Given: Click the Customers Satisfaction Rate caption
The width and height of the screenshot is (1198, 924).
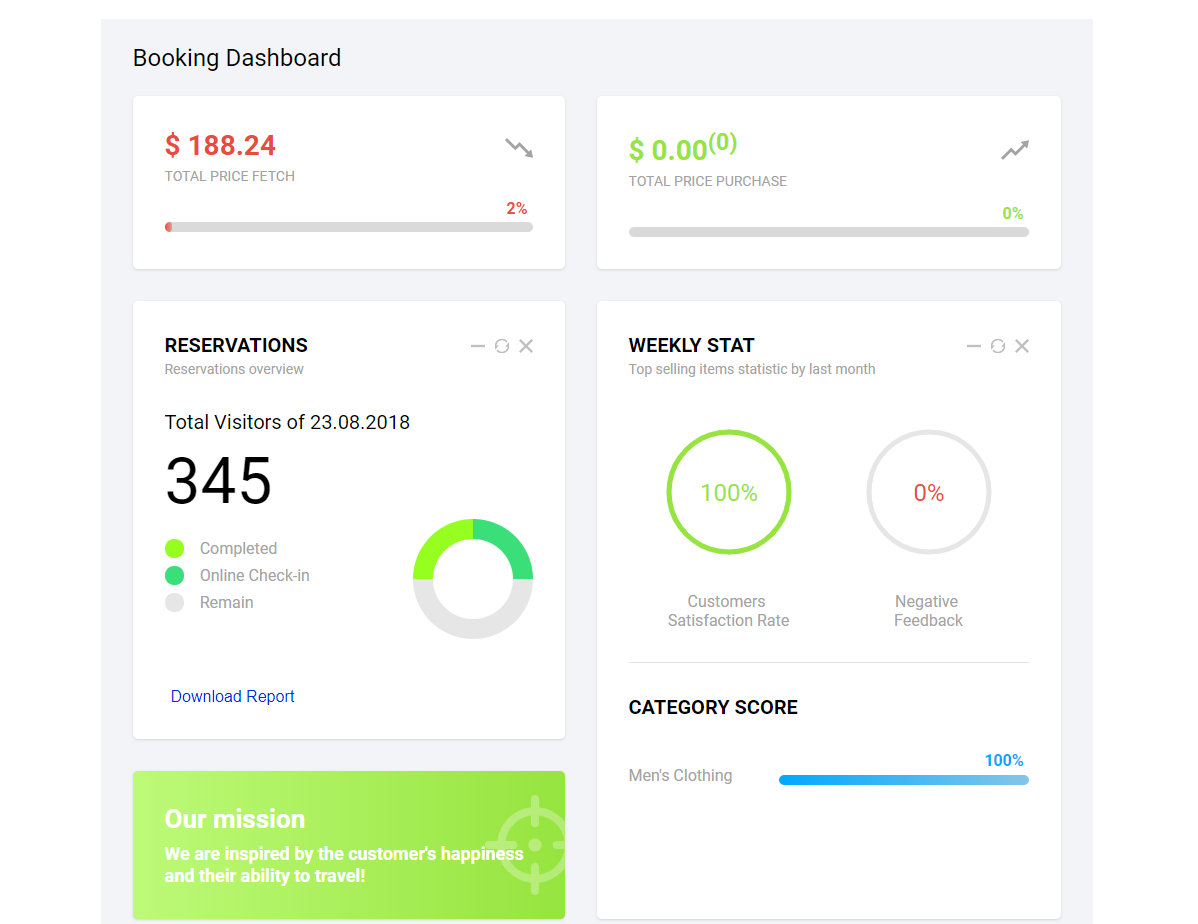Looking at the screenshot, I should 728,611.
